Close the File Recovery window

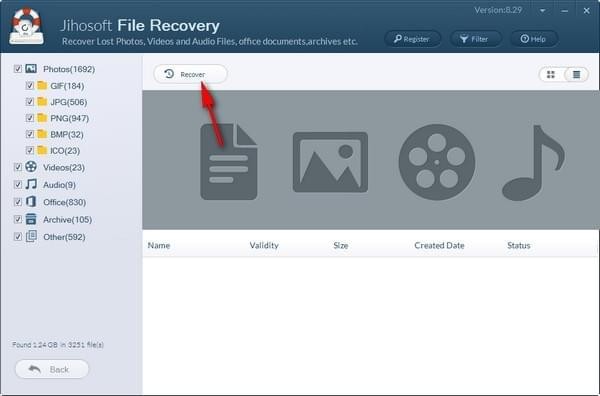586,11
